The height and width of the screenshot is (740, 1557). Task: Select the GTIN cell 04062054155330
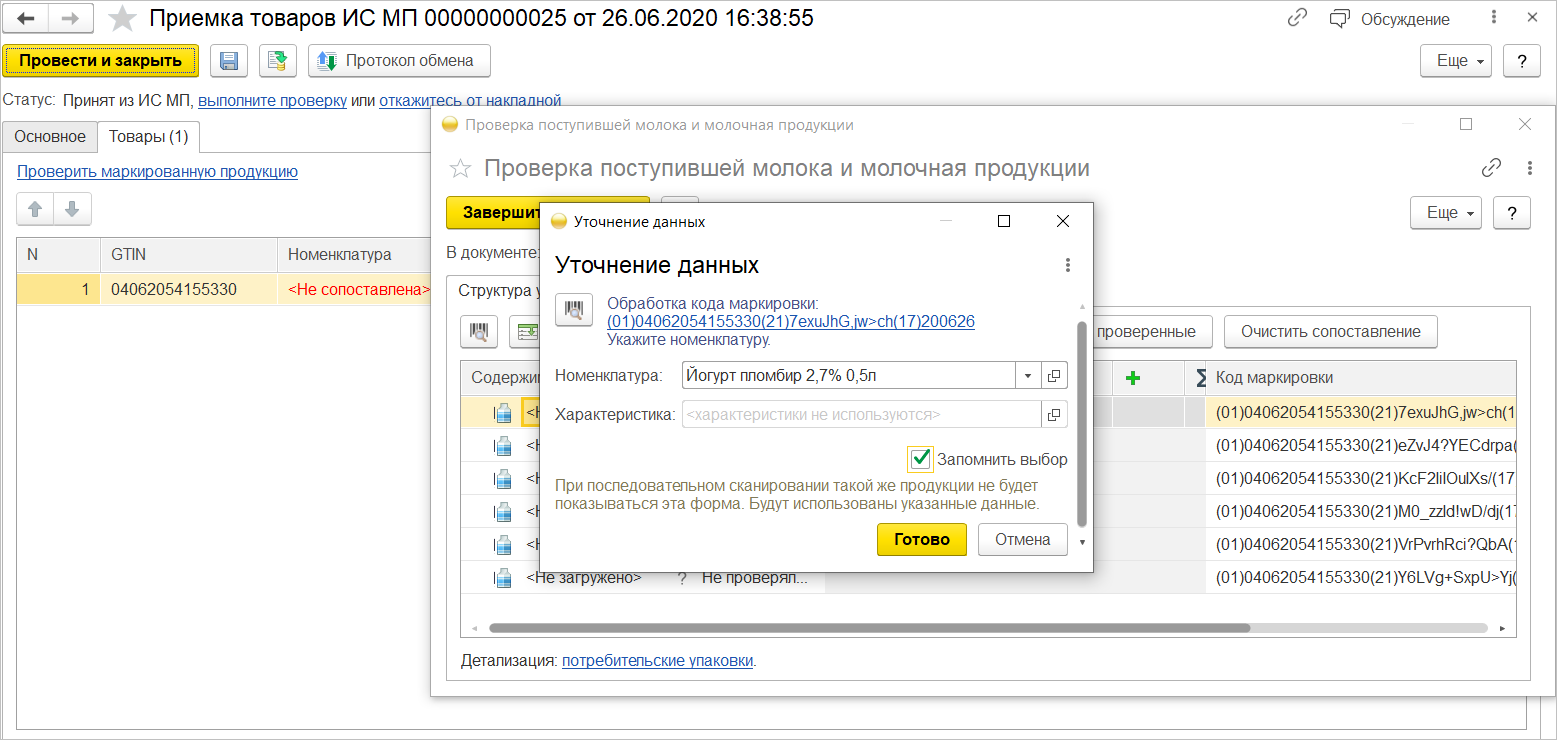[188, 289]
